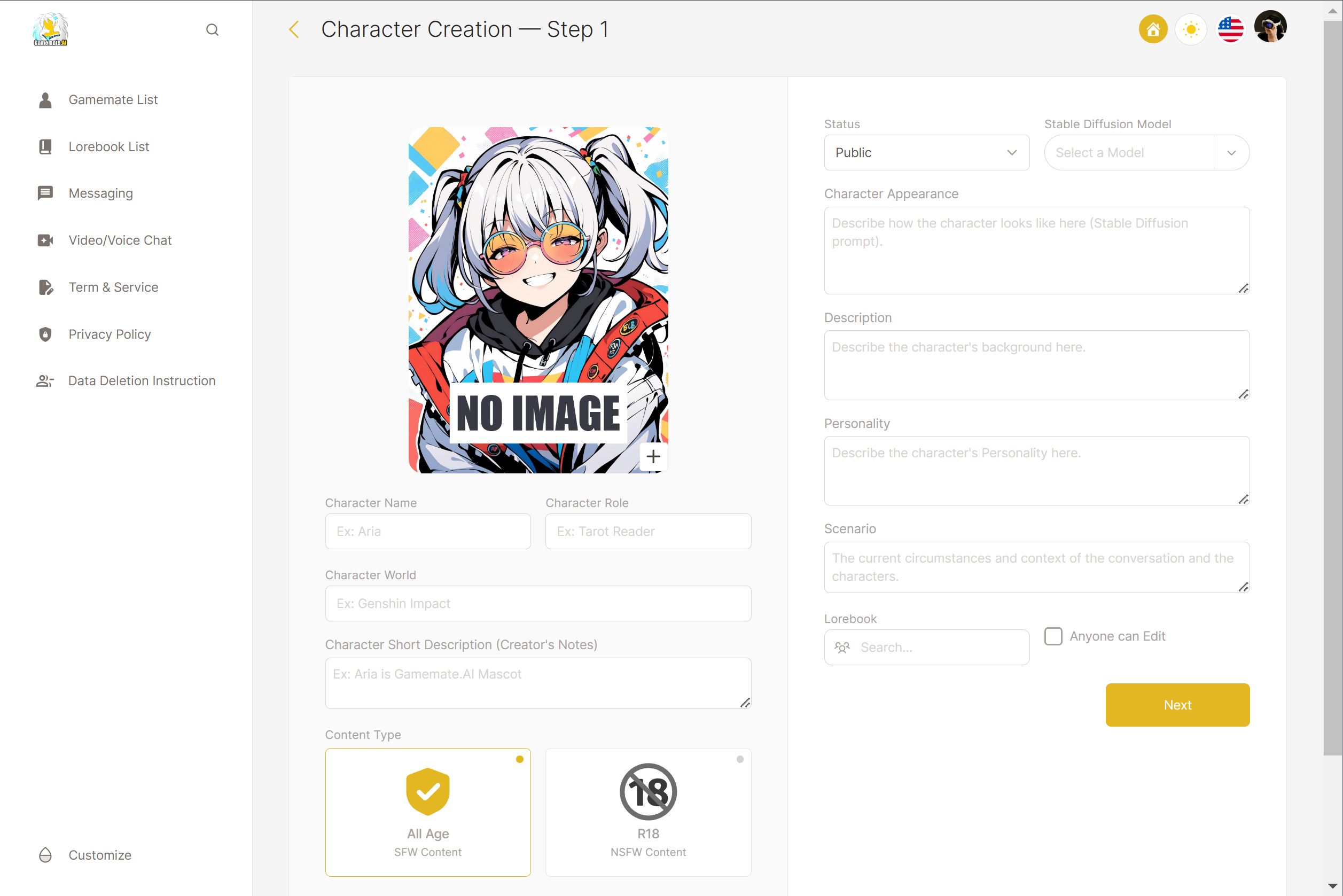
Task: Open the Status Public dropdown
Action: (x=926, y=153)
